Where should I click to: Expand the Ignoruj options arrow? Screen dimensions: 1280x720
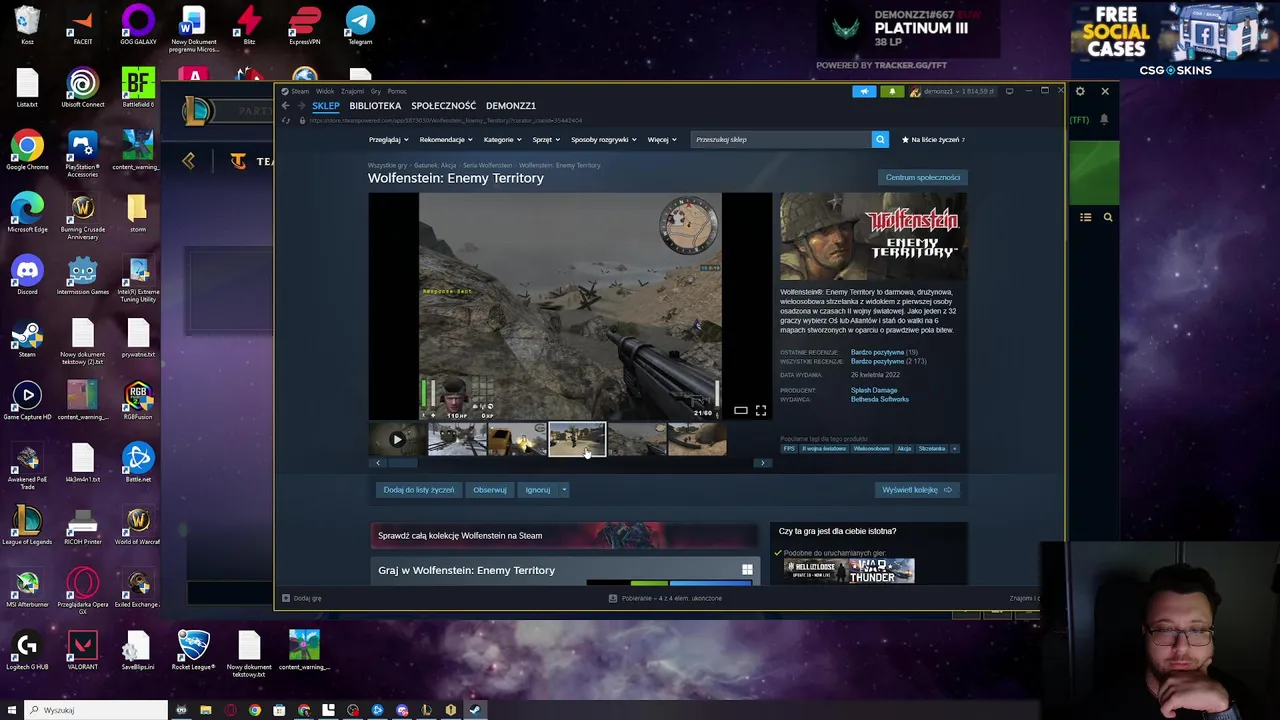[564, 490]
